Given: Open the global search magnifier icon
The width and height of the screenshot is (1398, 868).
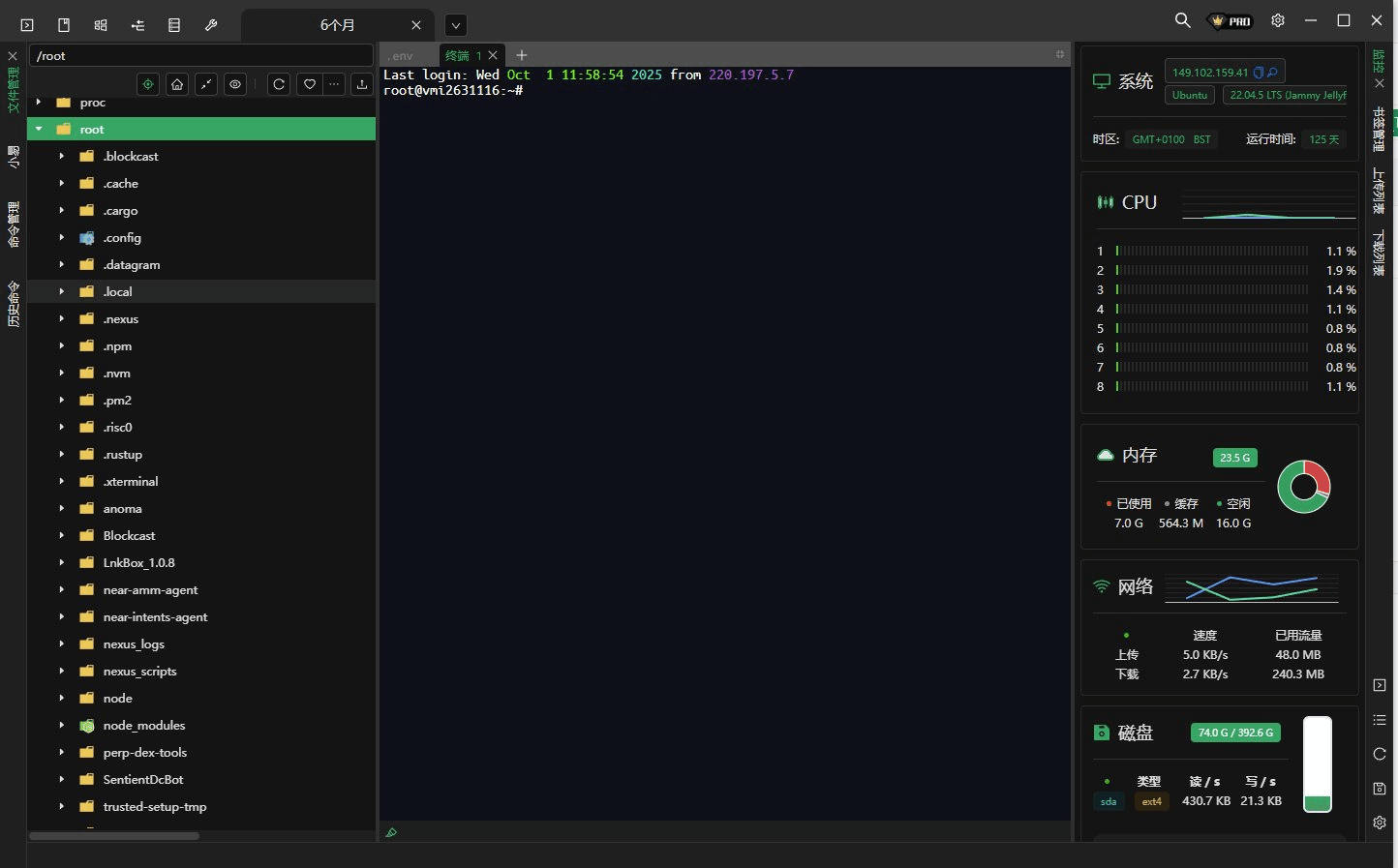Looking at the screenshot, I should click(1182, 20).
